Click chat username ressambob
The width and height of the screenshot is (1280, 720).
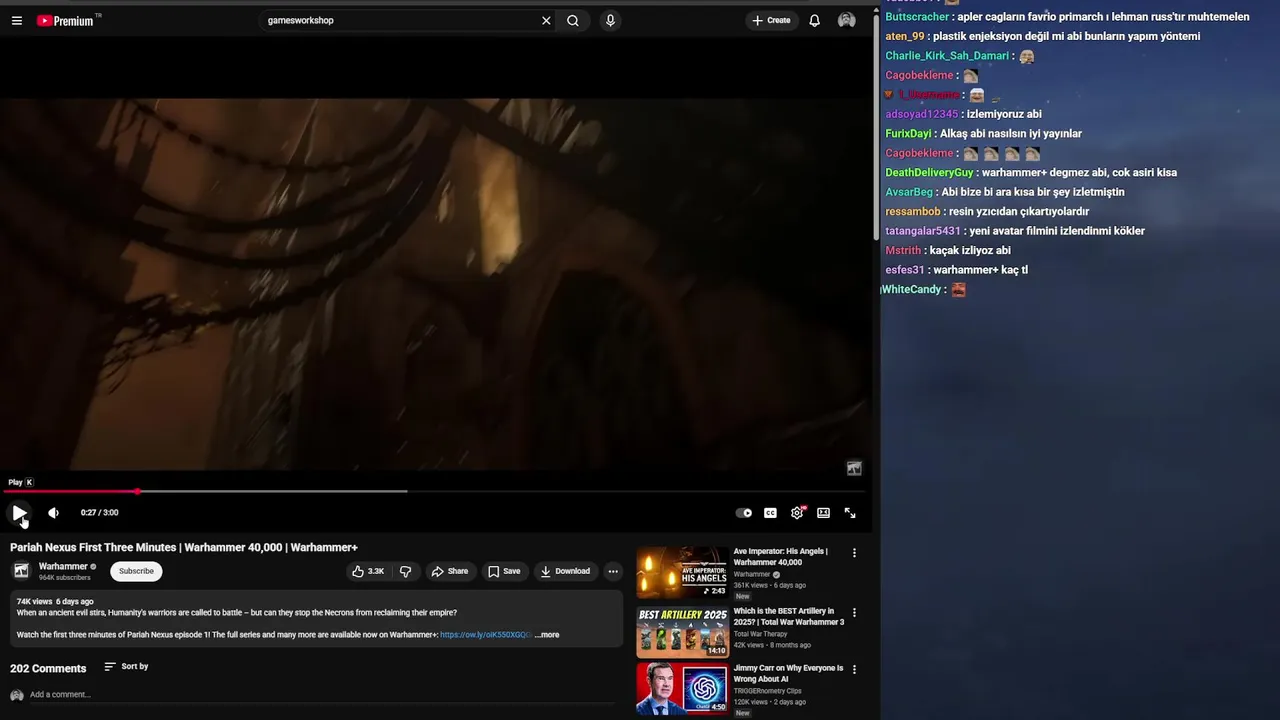[x=913, y=211]
